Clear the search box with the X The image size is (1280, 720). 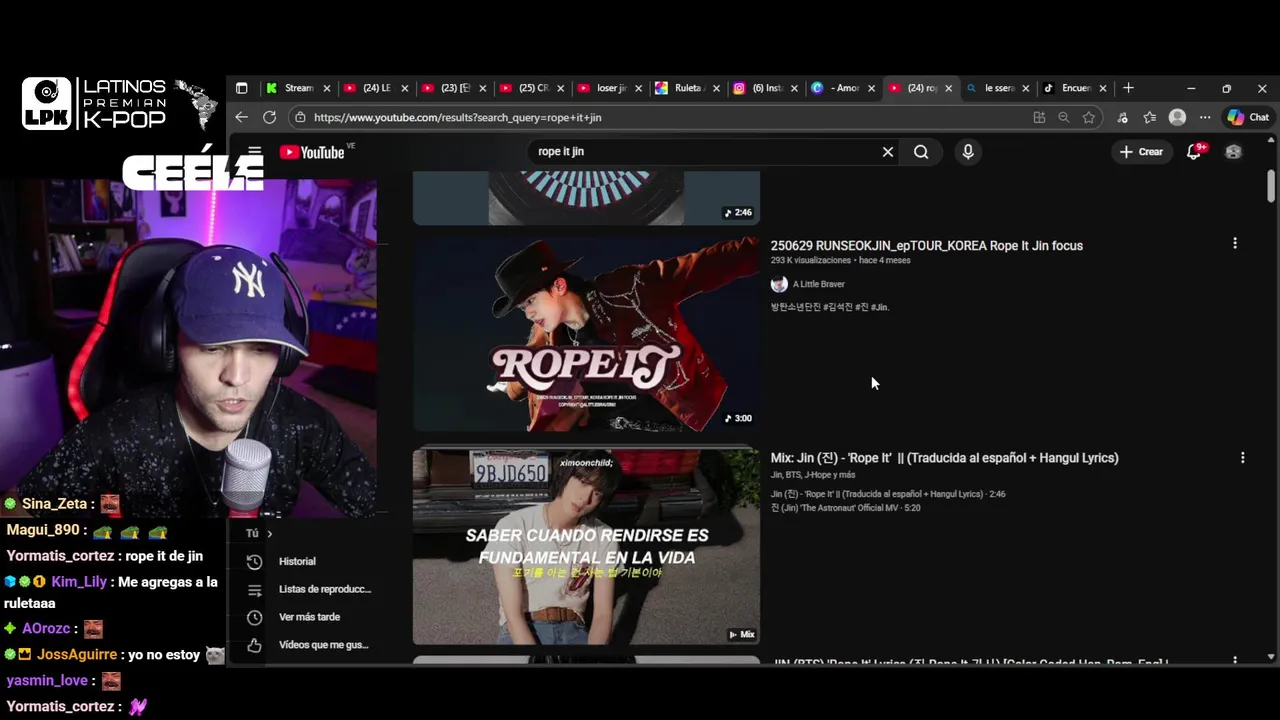click(x=887, y=152)
